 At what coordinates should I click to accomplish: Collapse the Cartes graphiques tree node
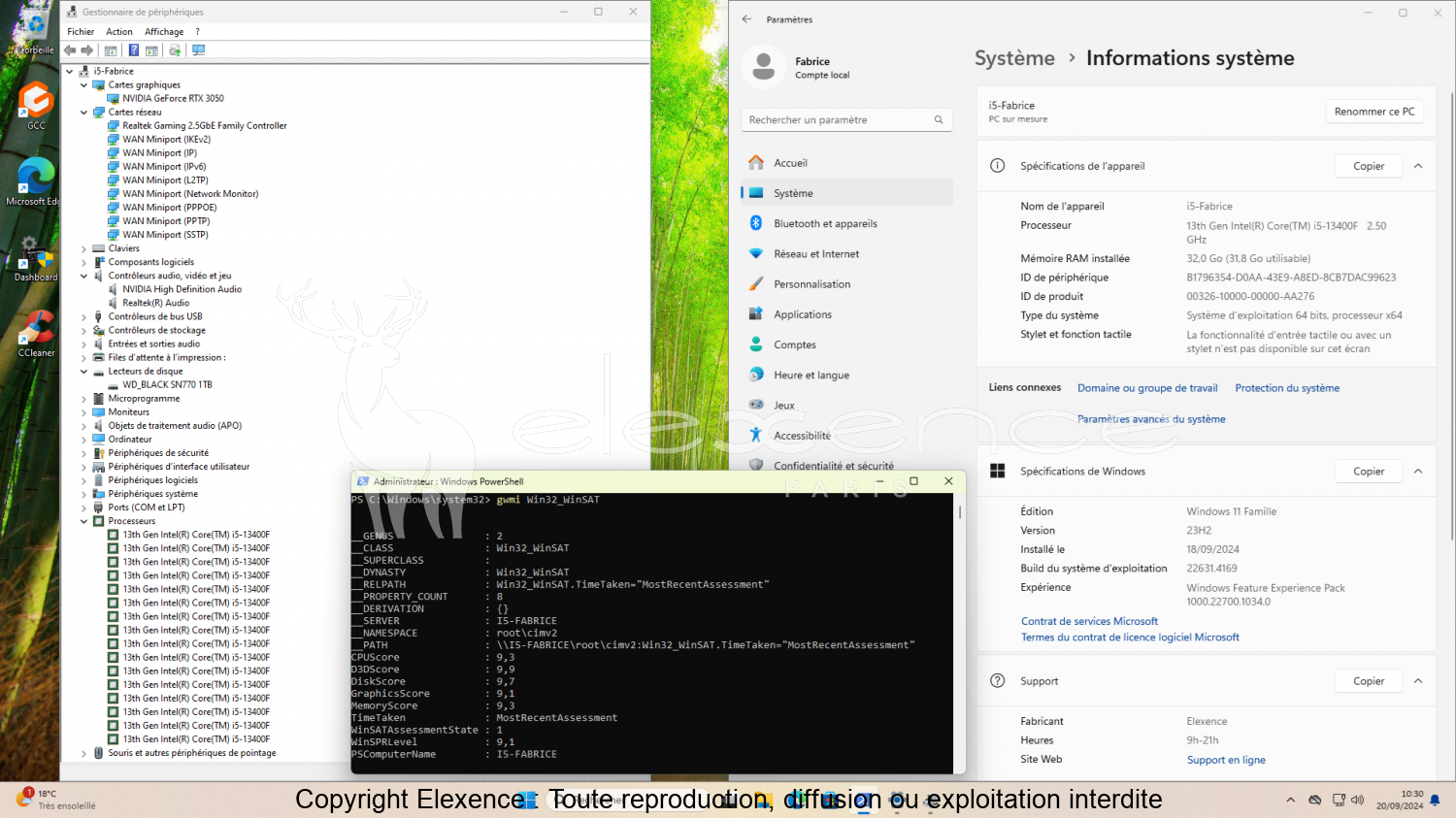83,85
